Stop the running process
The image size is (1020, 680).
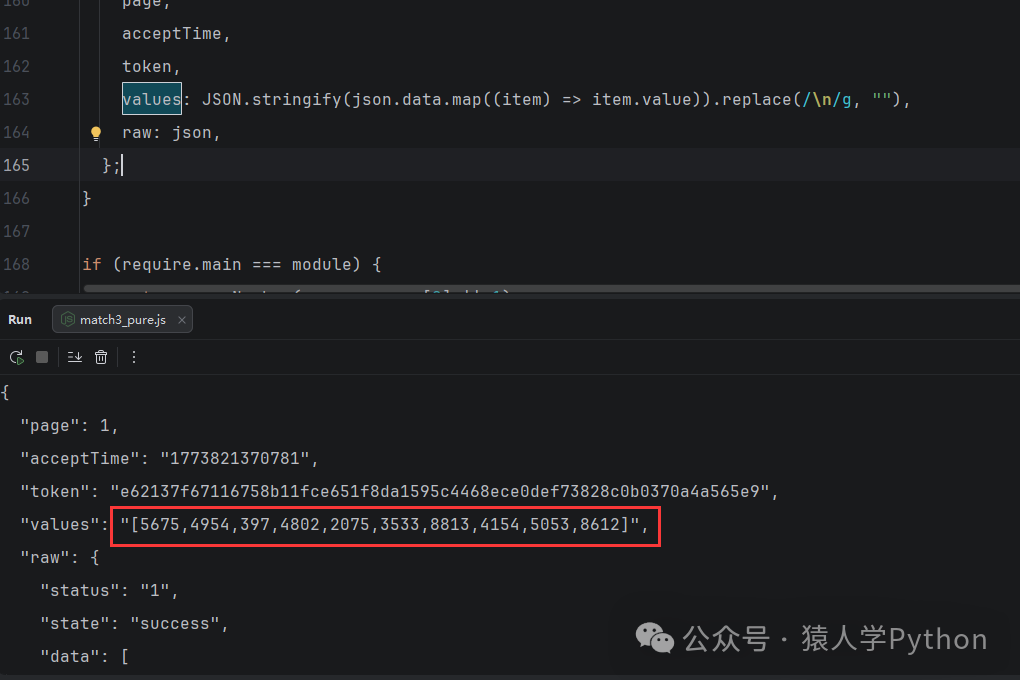42,357
